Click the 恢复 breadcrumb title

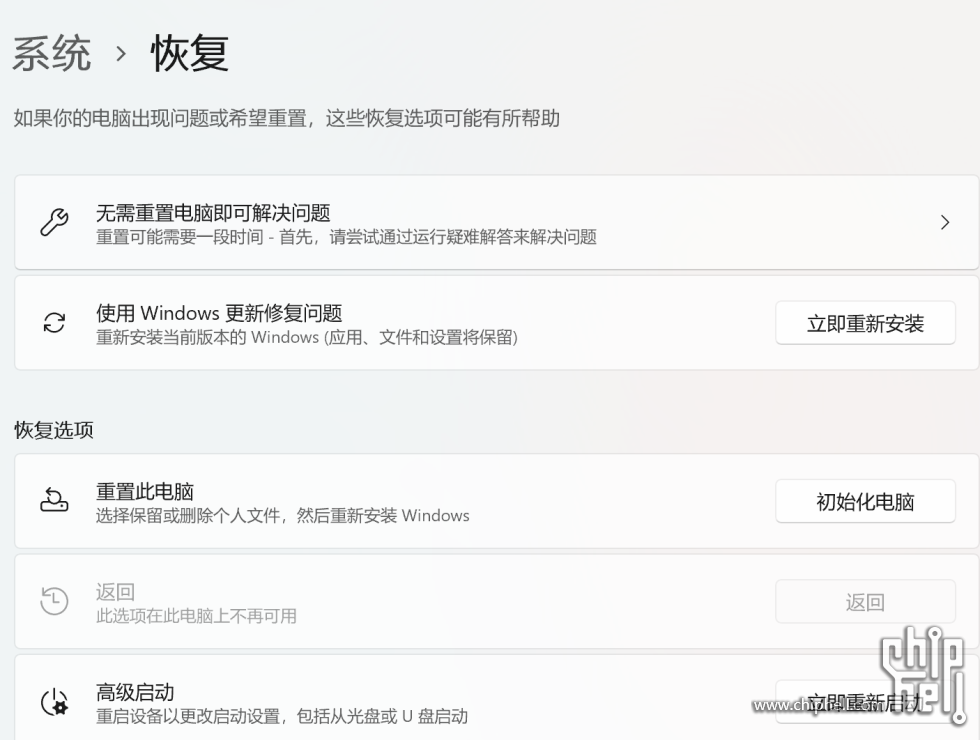point(190,53)
